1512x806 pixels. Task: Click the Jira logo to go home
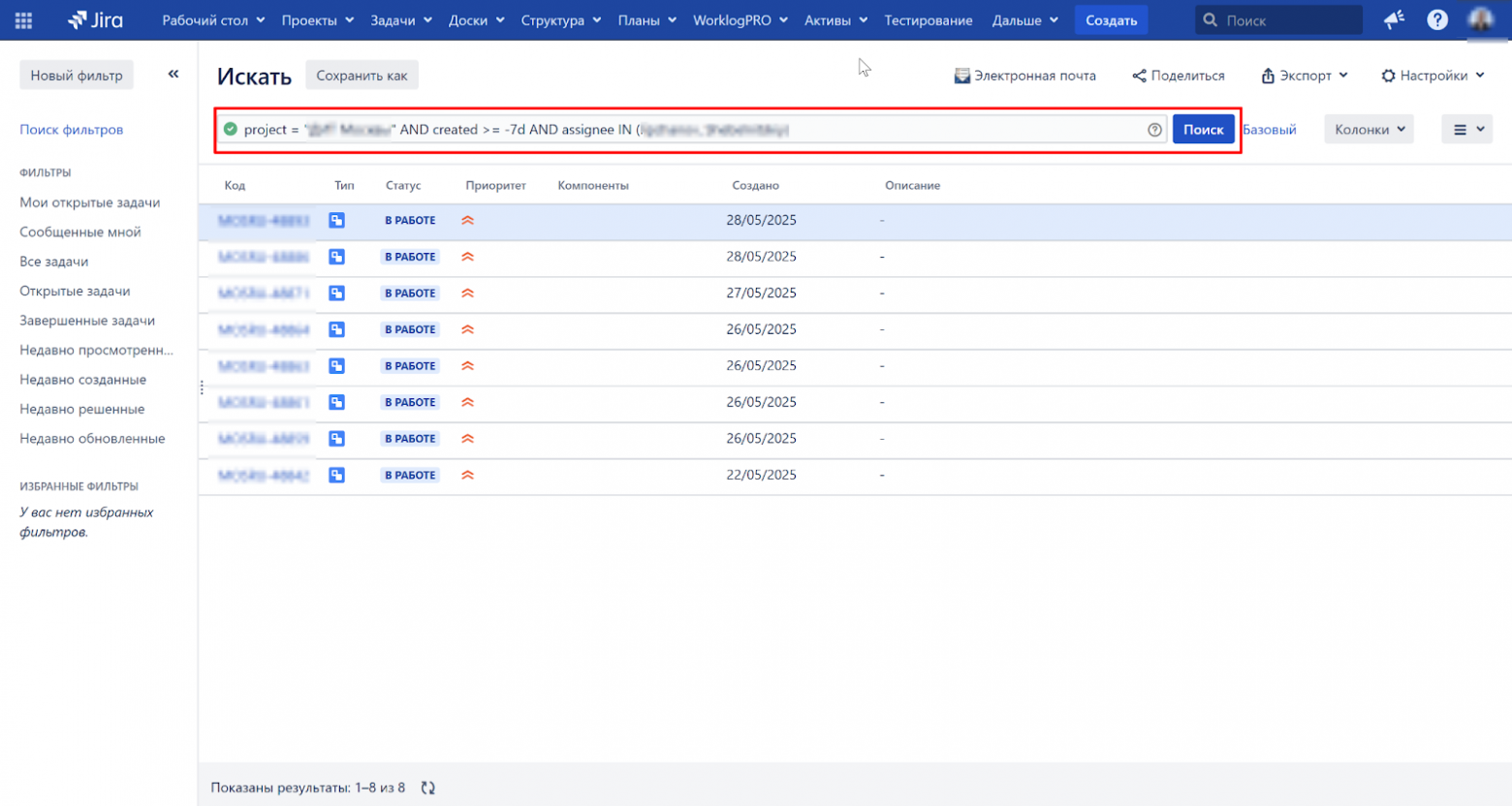pos(93,19)
